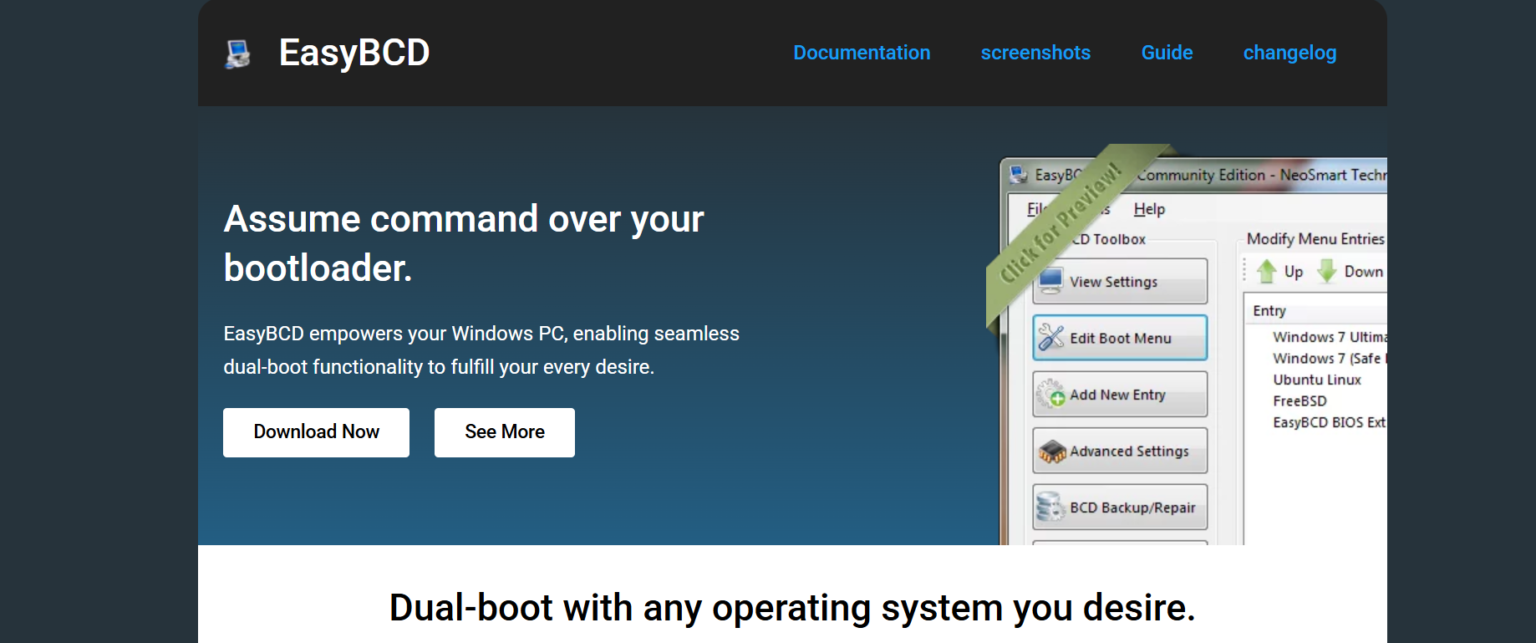Click the Edit Boot Menu tools icon
Viewport: 1536px width, 643px height.
pyautogui.click(x=1051, y=338)
